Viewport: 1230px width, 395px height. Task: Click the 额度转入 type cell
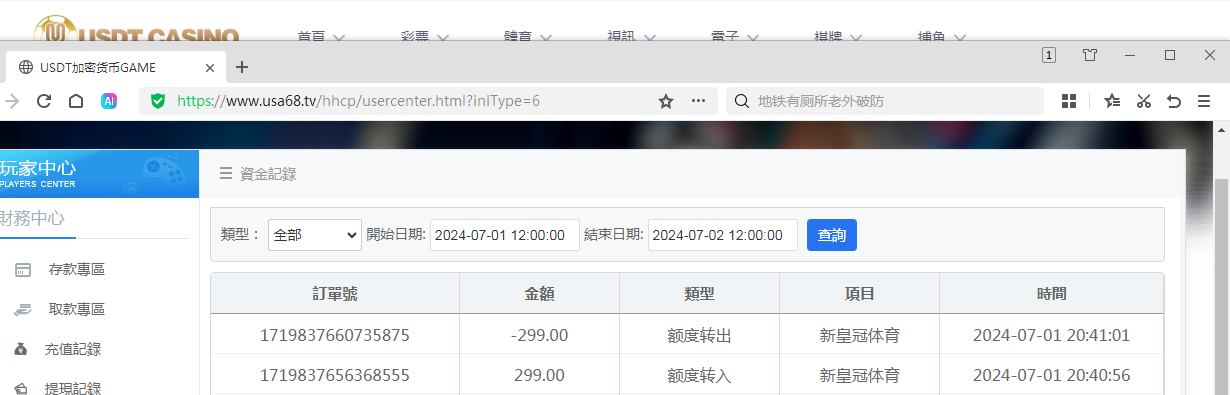pos(700,376)
